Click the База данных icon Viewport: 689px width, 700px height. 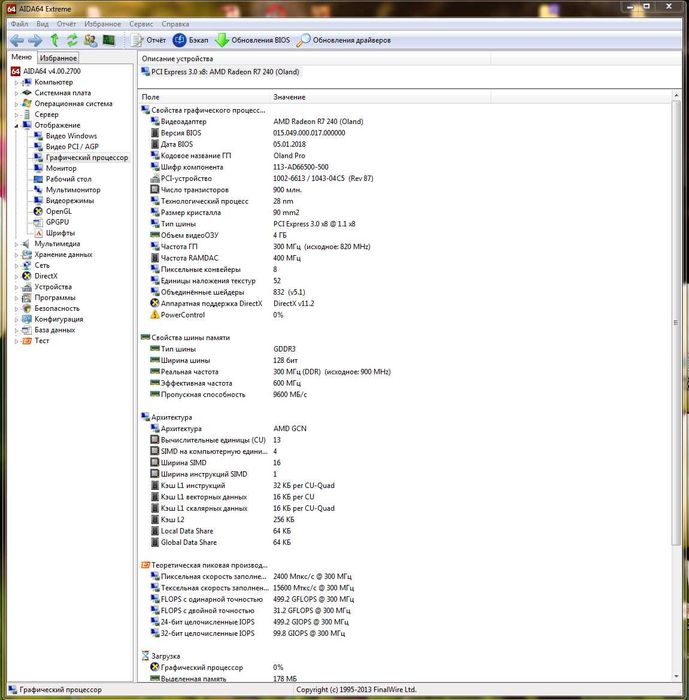(x=27, y=329)
